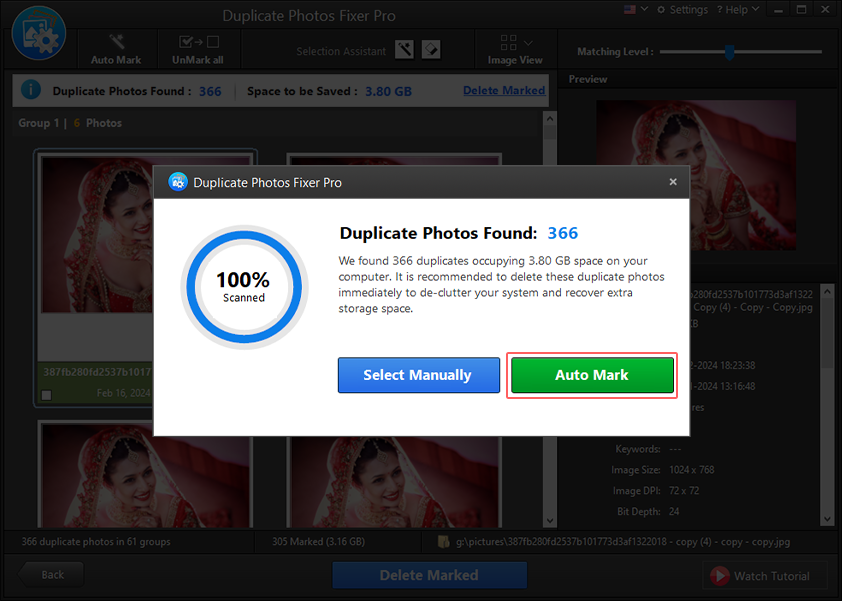842x601 pixels.
Task: Click the dialog's title bar app icon
Action: coord(178,183)
